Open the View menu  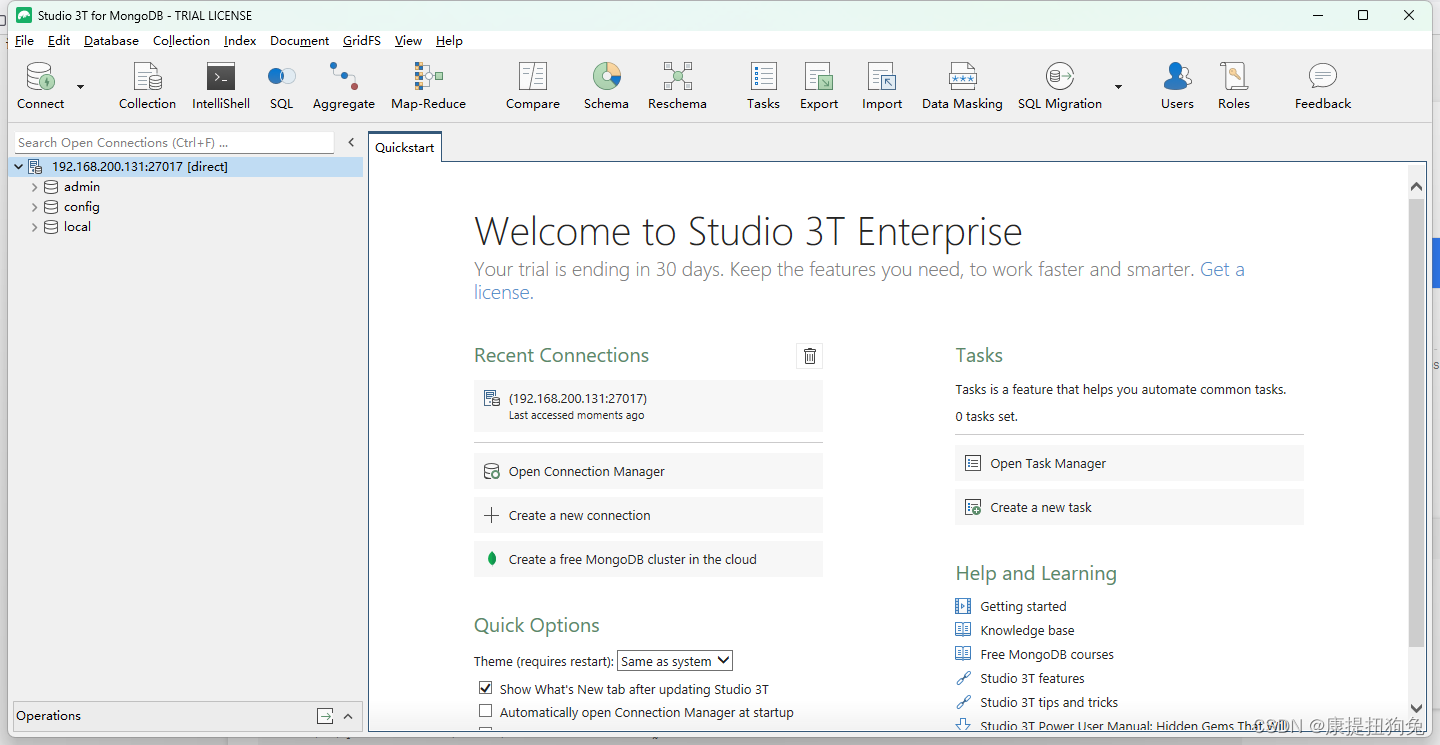(x=408, y=41)
